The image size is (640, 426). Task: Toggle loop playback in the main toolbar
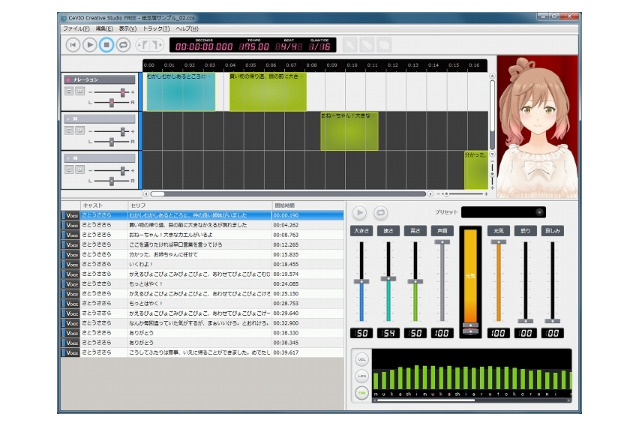tap(123, 45)
